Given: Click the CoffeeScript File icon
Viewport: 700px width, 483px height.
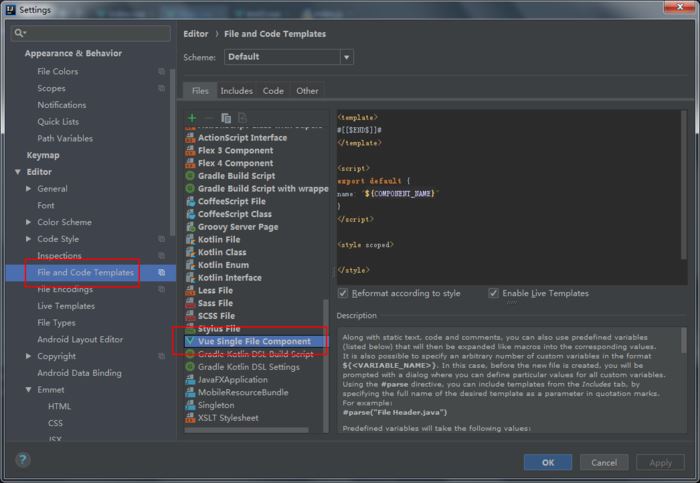Looking at the screenshot, I should click(191, 201).
